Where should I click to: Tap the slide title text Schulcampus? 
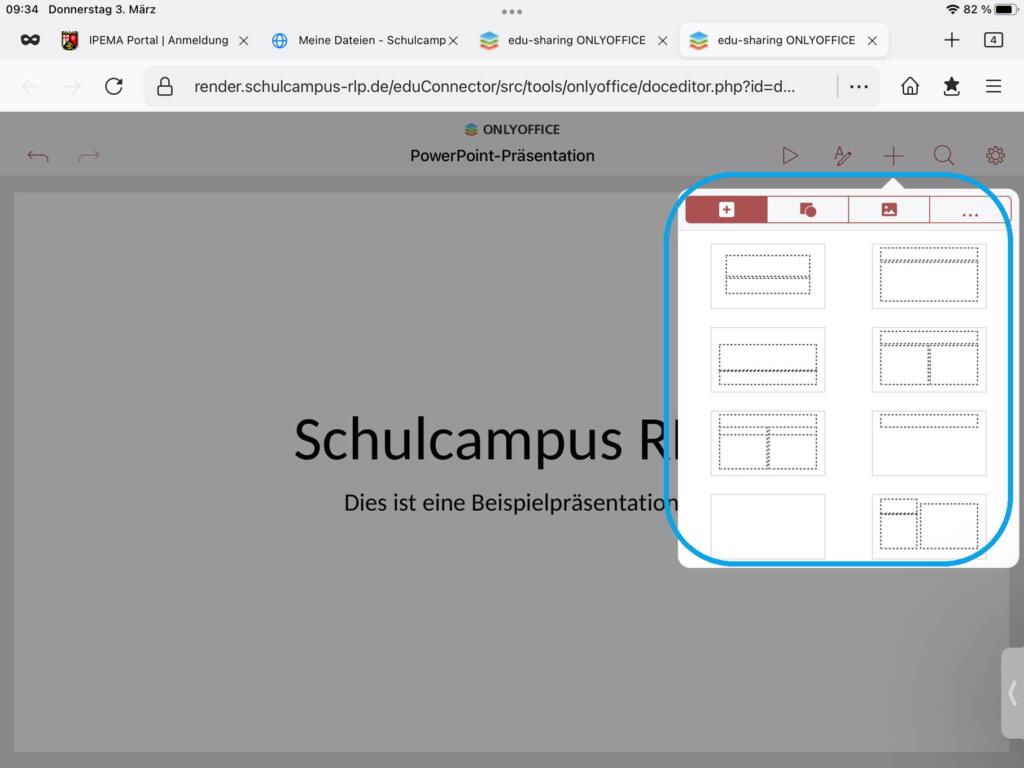pos(458,440)
